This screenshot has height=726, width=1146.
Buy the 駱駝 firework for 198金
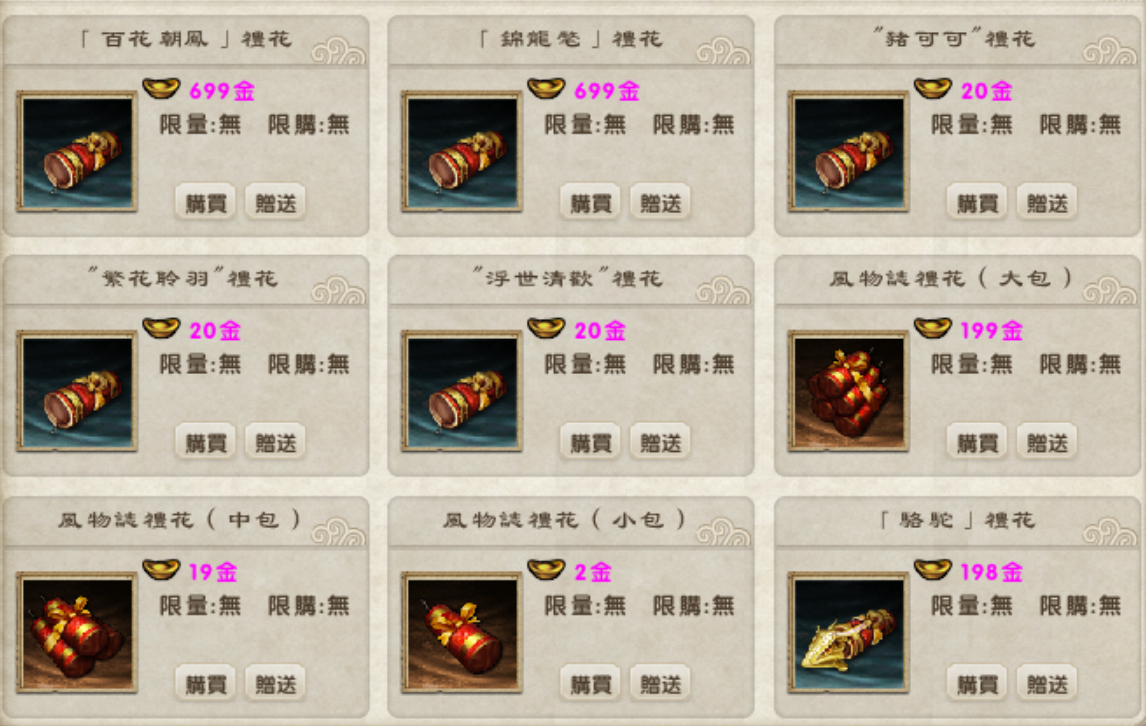point(977,684)
